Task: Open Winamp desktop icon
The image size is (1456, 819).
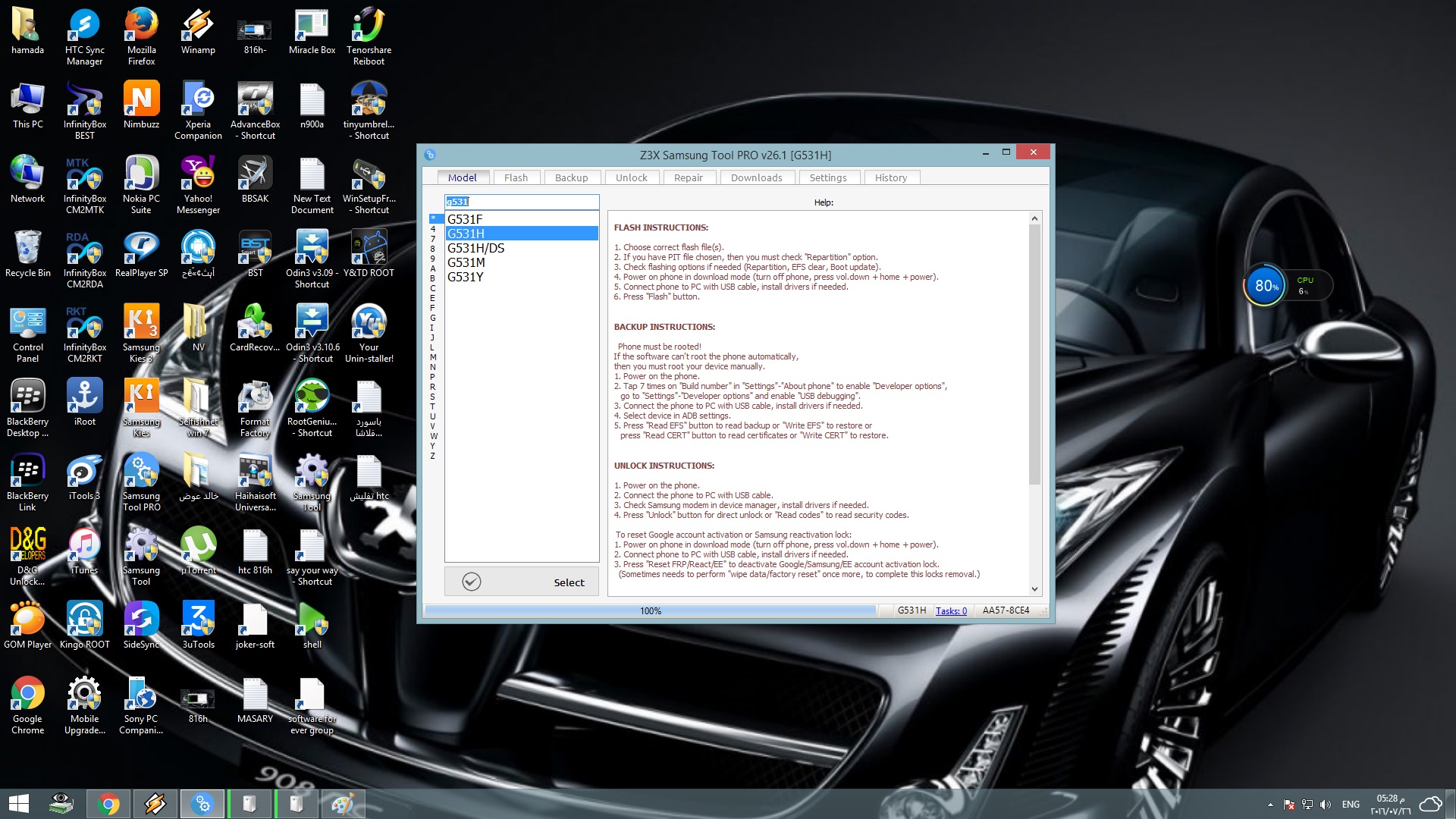Action: pos(198,33)
